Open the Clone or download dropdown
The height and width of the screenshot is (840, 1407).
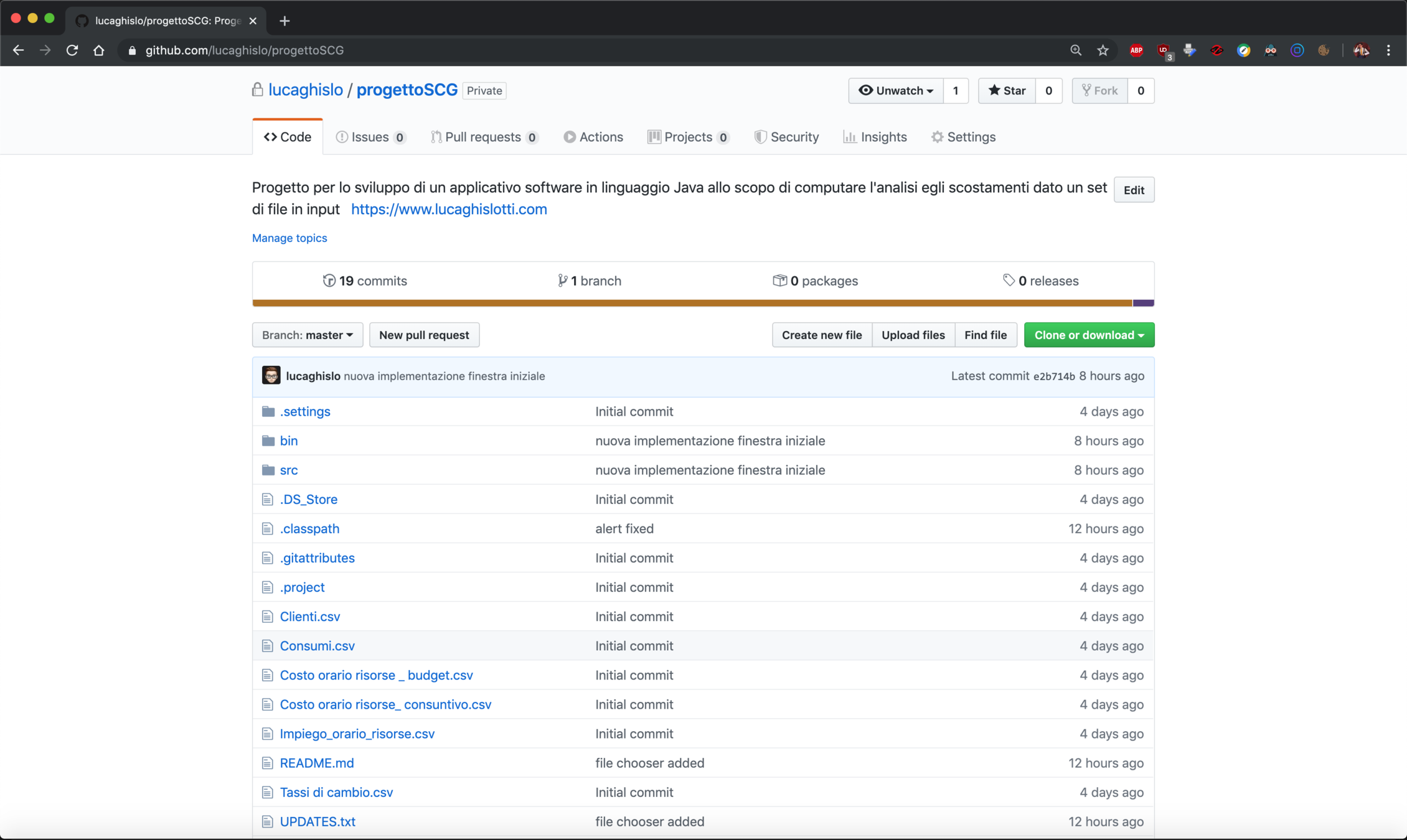coord(1088,335)
